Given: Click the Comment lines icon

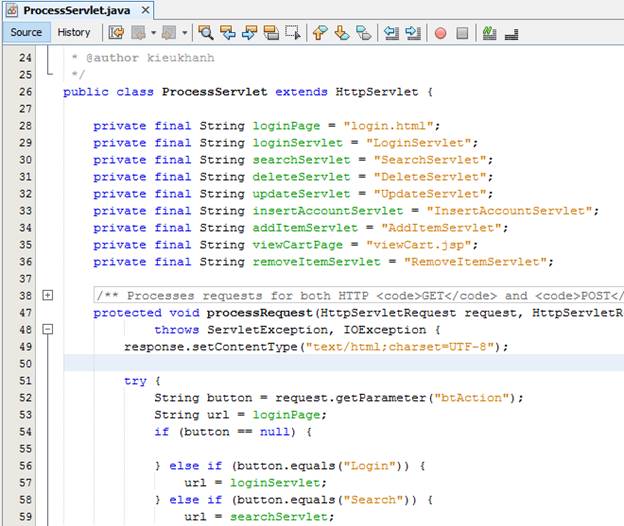Looking at the screenshot, I should [x=489, y=33].
